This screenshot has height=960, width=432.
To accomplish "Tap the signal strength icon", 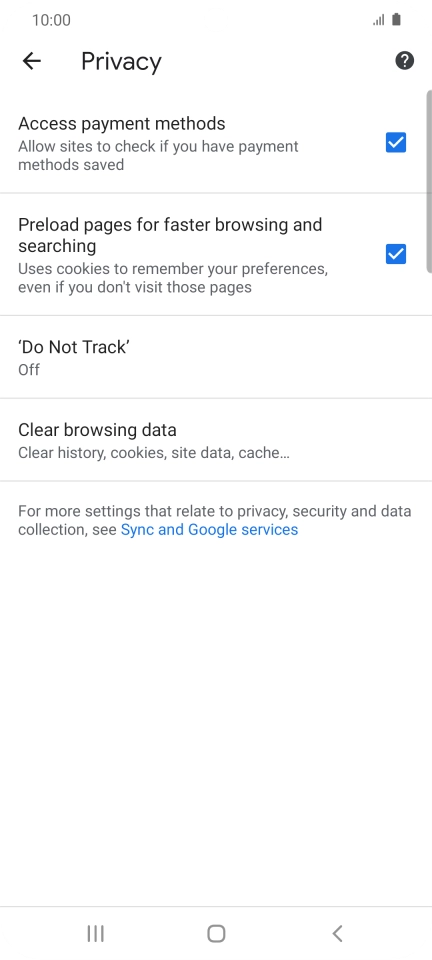I will 379,20.
